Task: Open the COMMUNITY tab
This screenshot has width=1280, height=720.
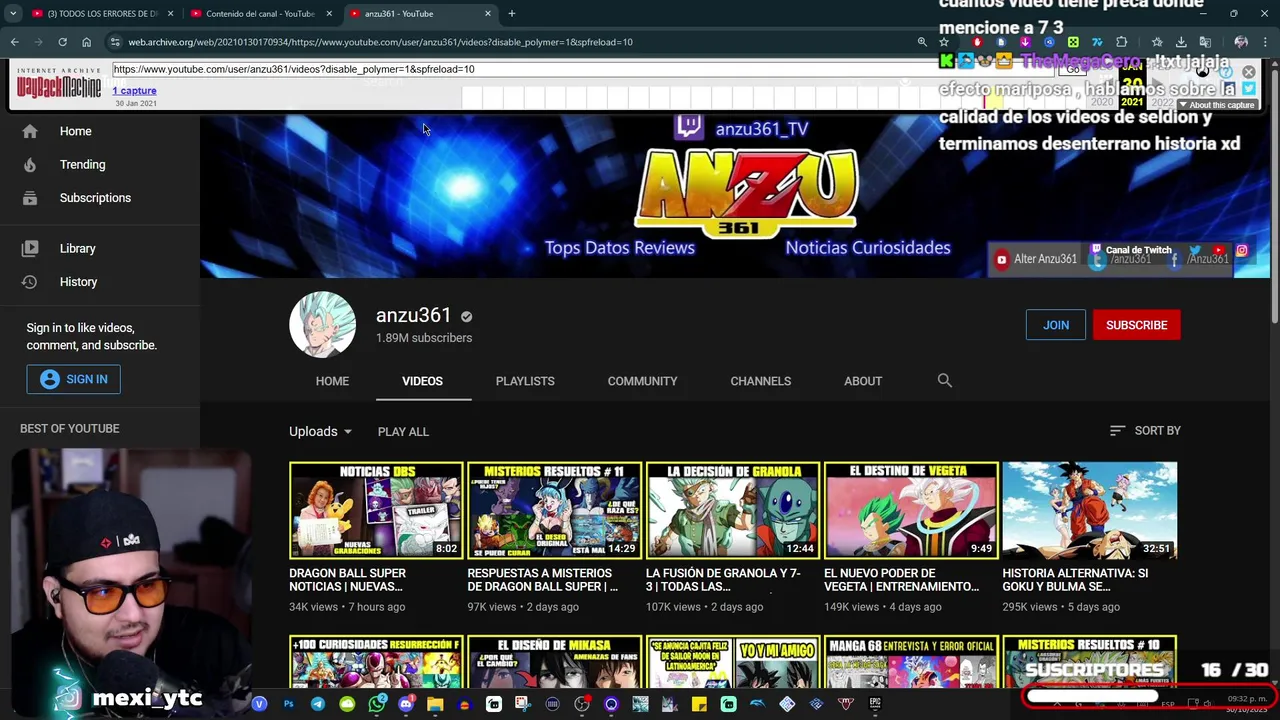Action: click(642, 381)
